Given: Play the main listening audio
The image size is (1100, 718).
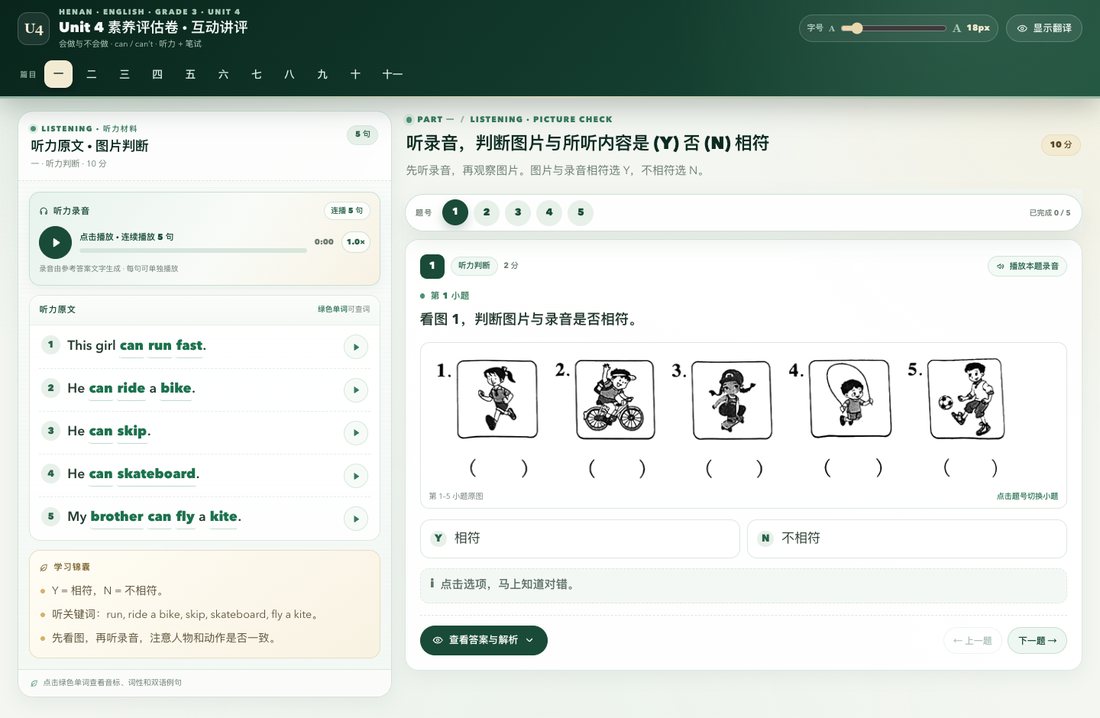Looking at the screenshot, I should tap(55, 243).
